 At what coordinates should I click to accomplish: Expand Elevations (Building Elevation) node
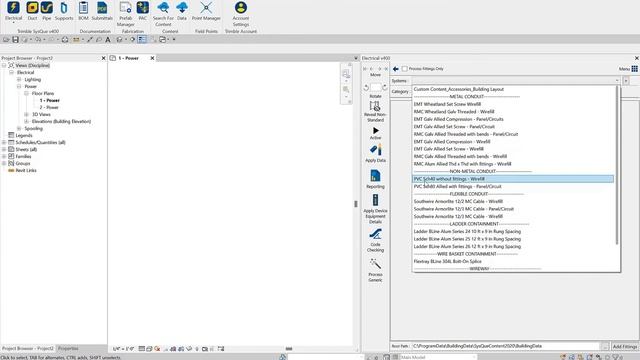point(27,121)
